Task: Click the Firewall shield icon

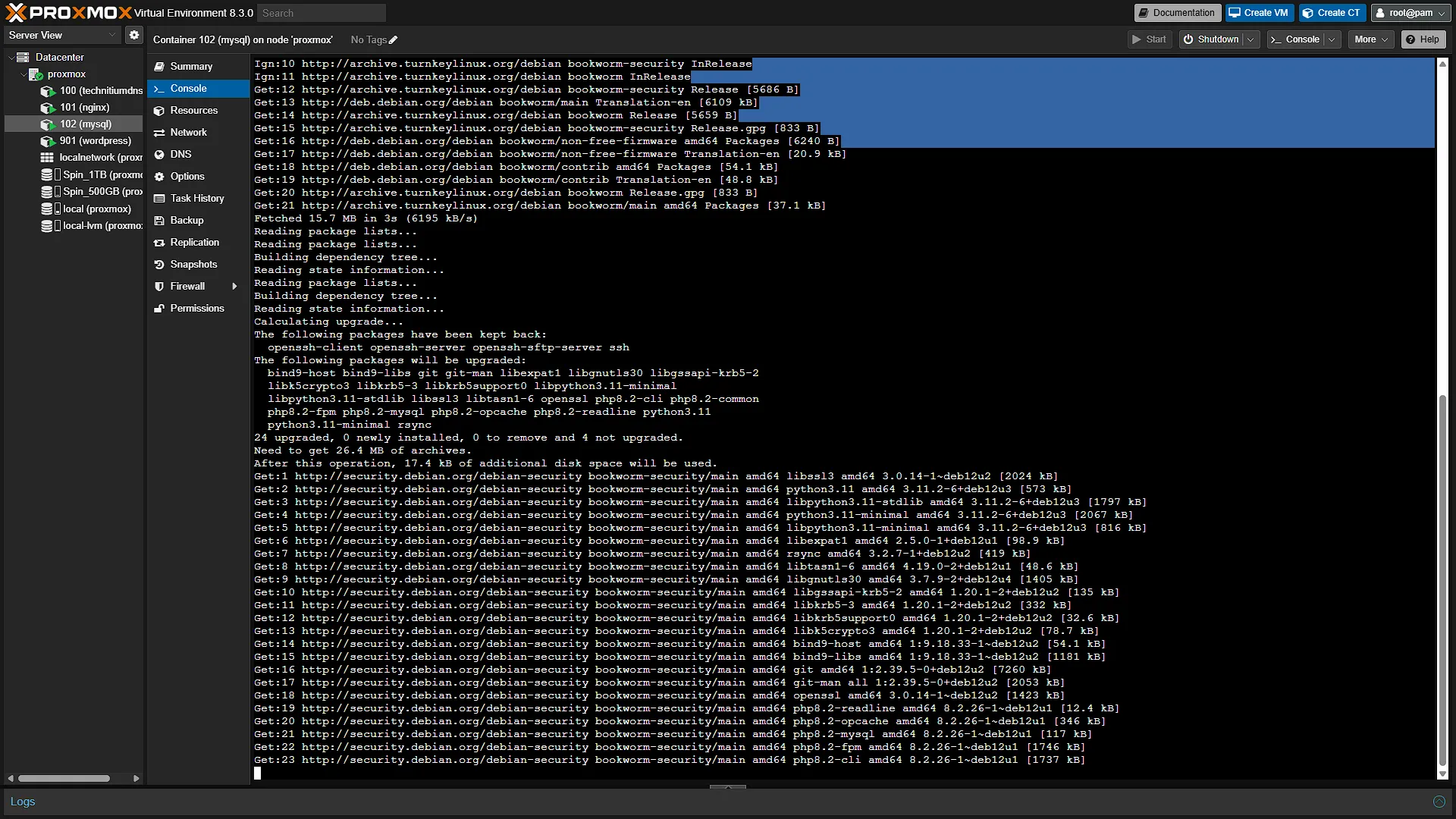Action: (x=159, y=287)
